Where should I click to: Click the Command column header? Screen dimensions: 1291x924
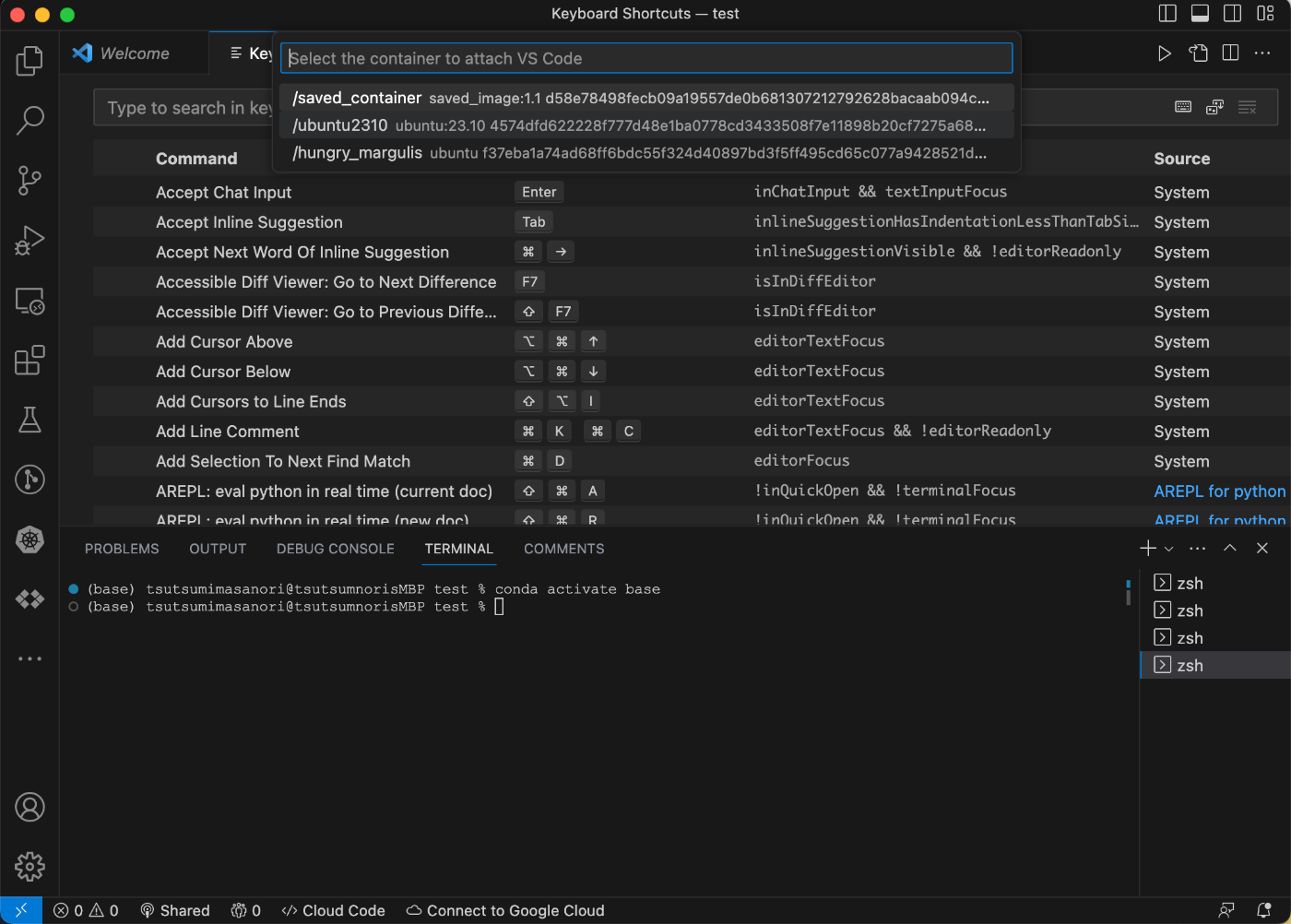tap(196, 159)
